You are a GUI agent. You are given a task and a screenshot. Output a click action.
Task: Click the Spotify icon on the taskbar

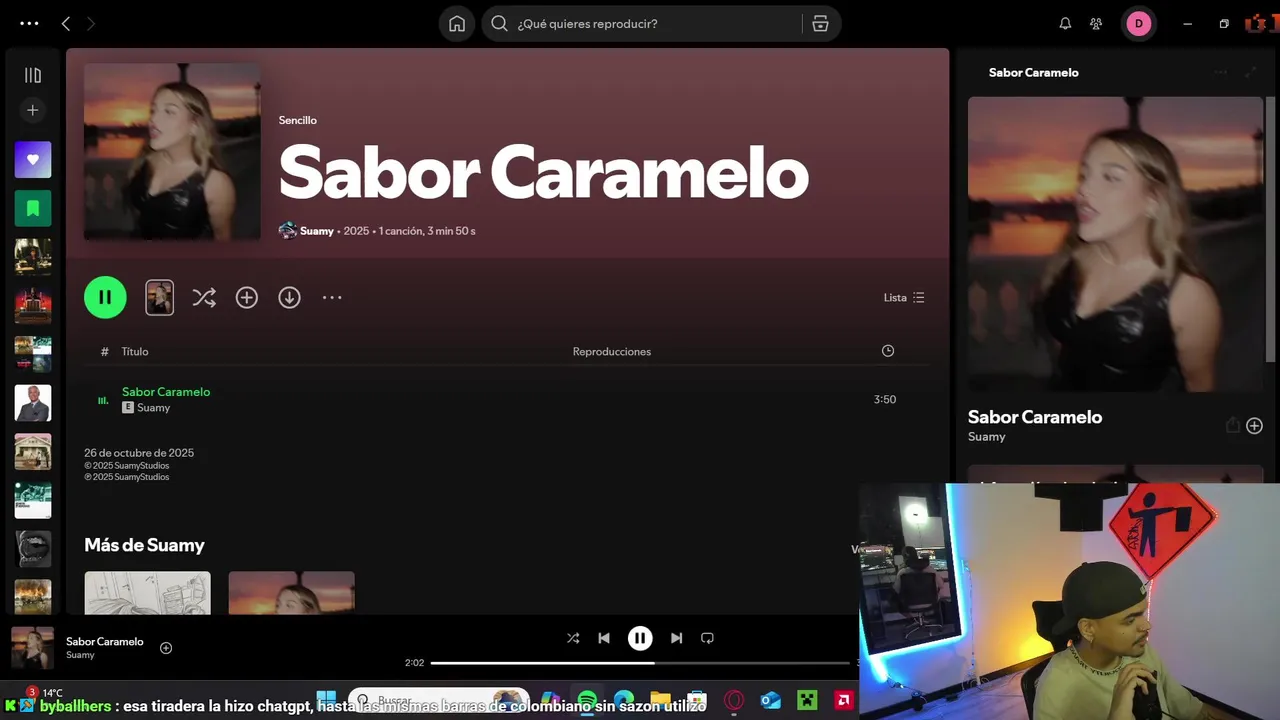[x=587, y=700]
